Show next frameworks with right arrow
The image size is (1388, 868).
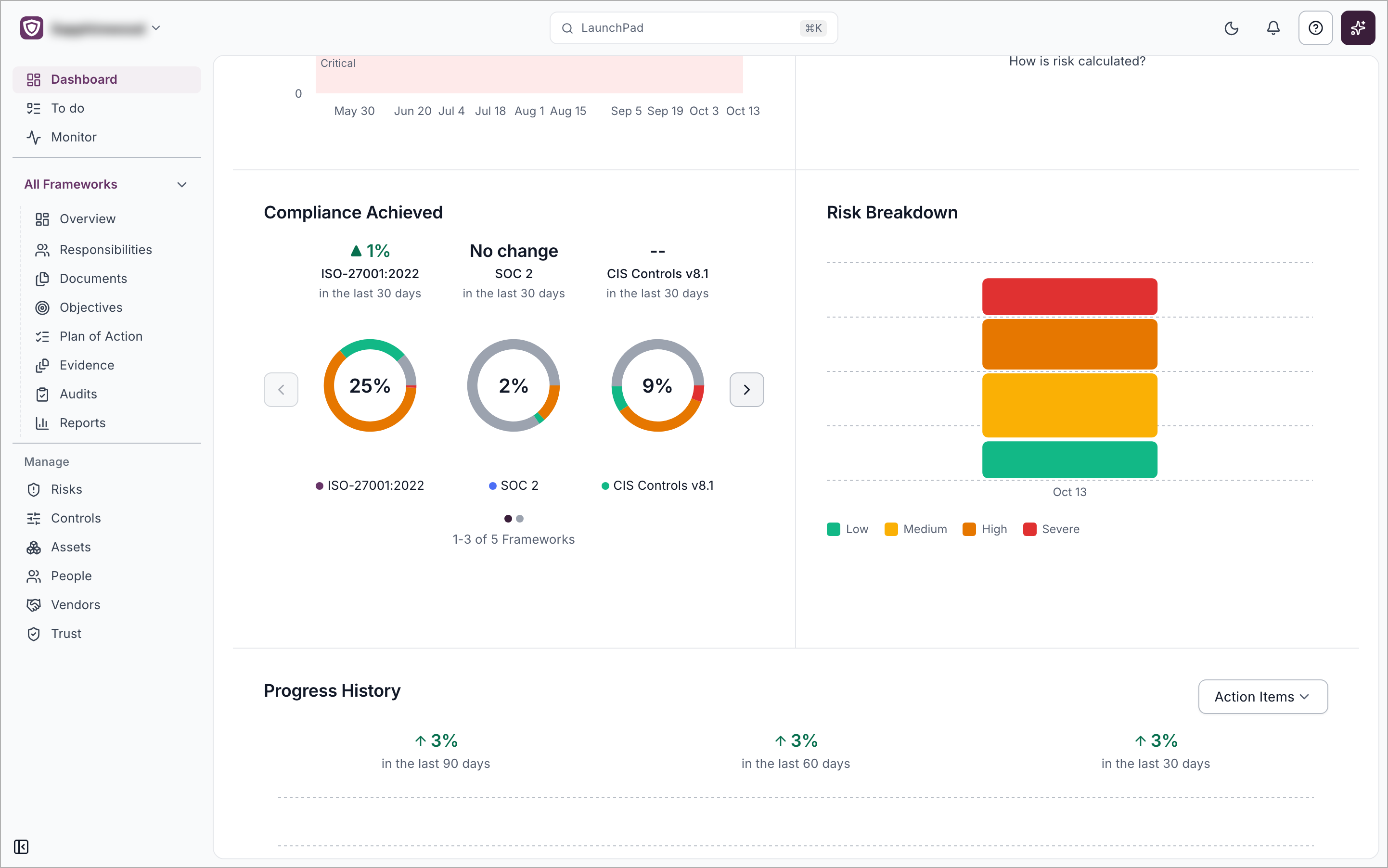pyautogui.click(x=746, y=389)
